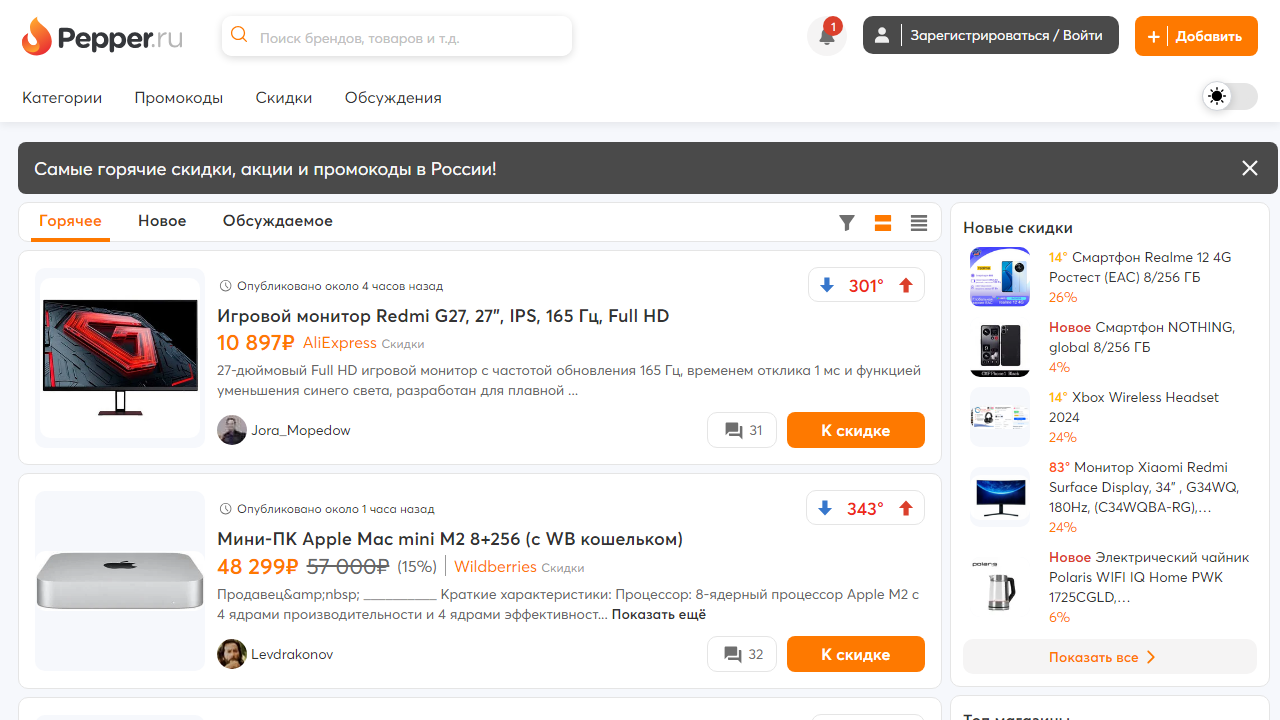This screenshot has height=720, width=1280.
Task: Open the Категории menu
Action: [62, 98]
